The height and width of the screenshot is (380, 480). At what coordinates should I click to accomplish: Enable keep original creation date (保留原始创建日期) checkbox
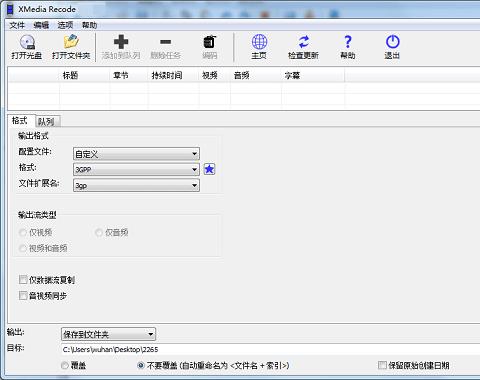[382, 365]
